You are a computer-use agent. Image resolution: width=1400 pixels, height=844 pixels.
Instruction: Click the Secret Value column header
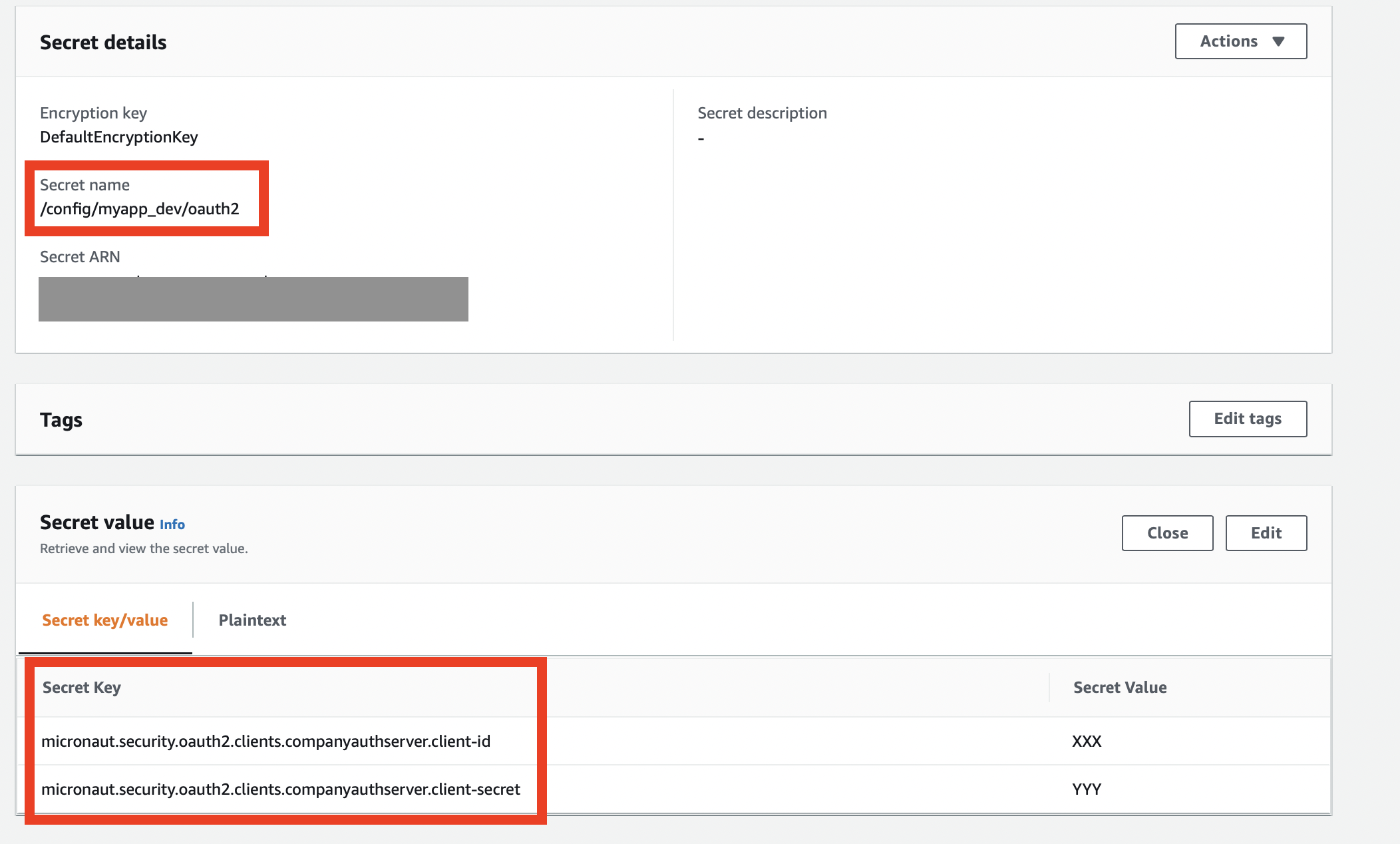pyautogui.click(x=1120, y=687)
